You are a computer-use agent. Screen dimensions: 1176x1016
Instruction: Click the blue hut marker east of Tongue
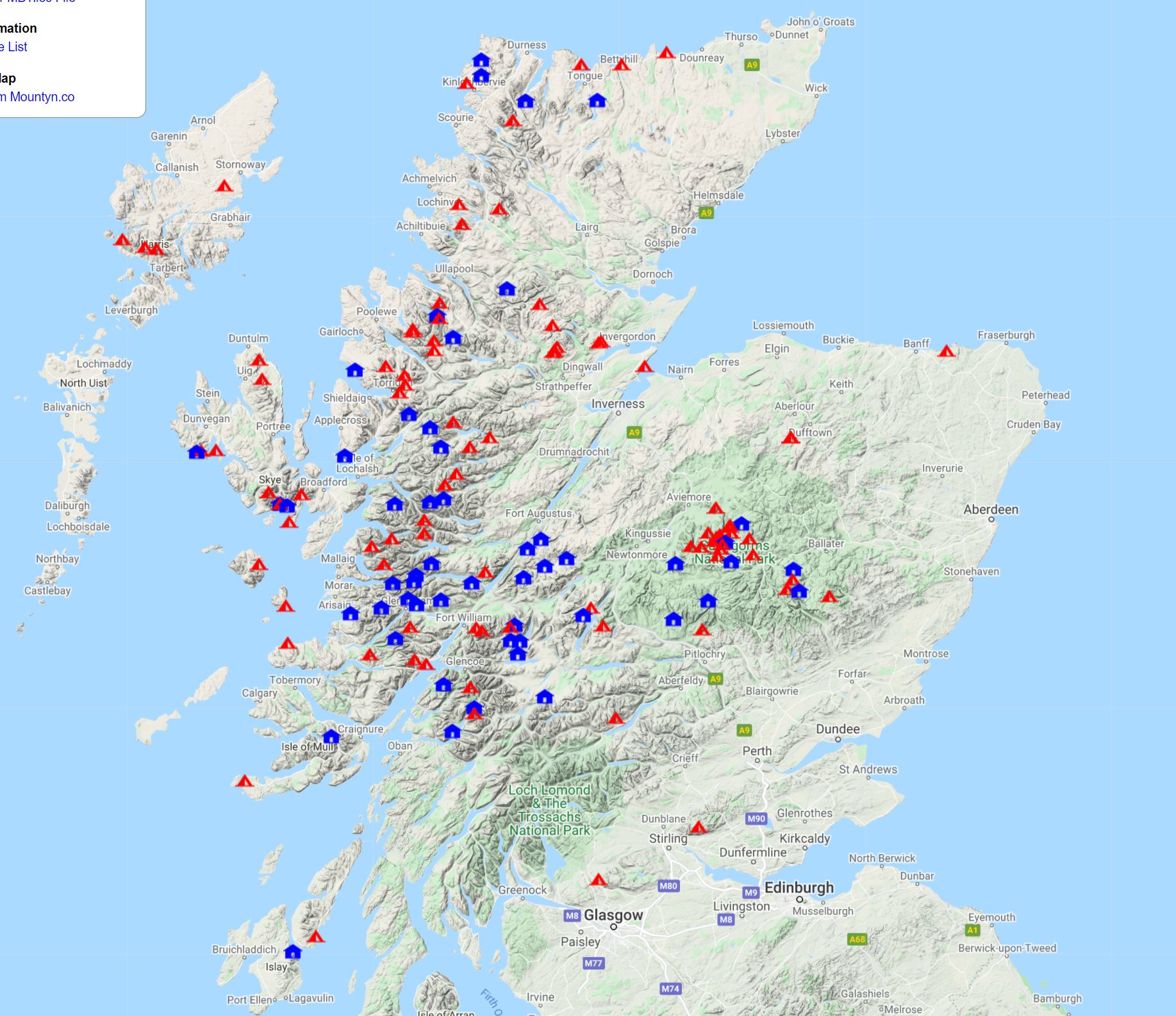tap(597, 101)
